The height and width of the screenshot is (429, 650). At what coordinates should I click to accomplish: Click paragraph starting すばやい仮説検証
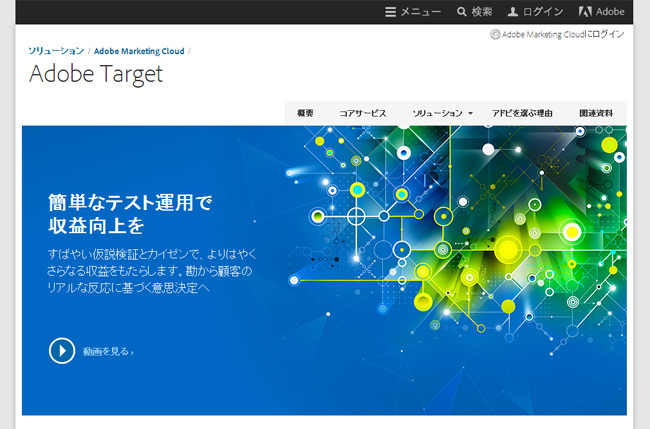click(x=152, y=254)
